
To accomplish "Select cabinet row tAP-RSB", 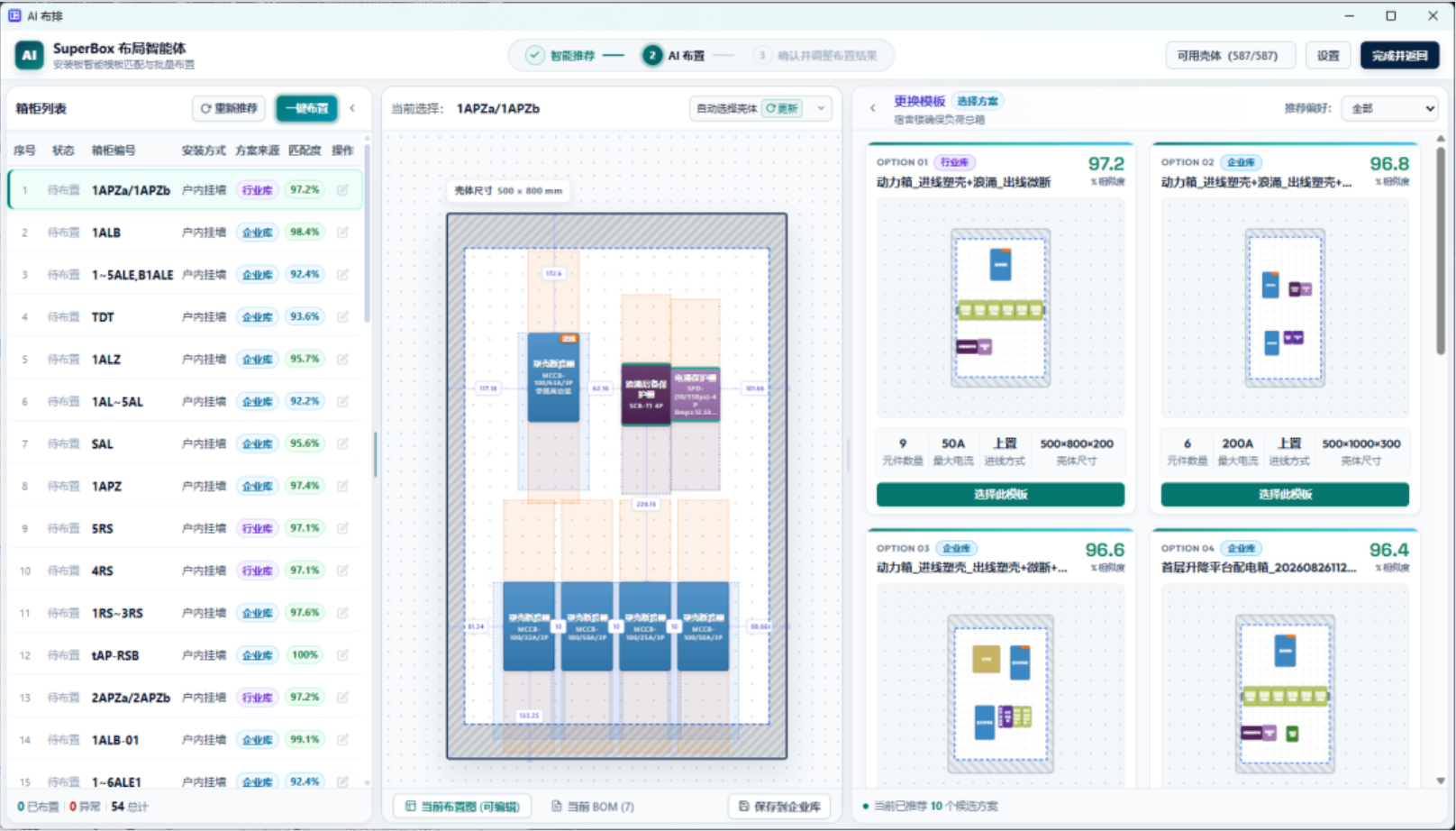I will [x=186, y=655].
